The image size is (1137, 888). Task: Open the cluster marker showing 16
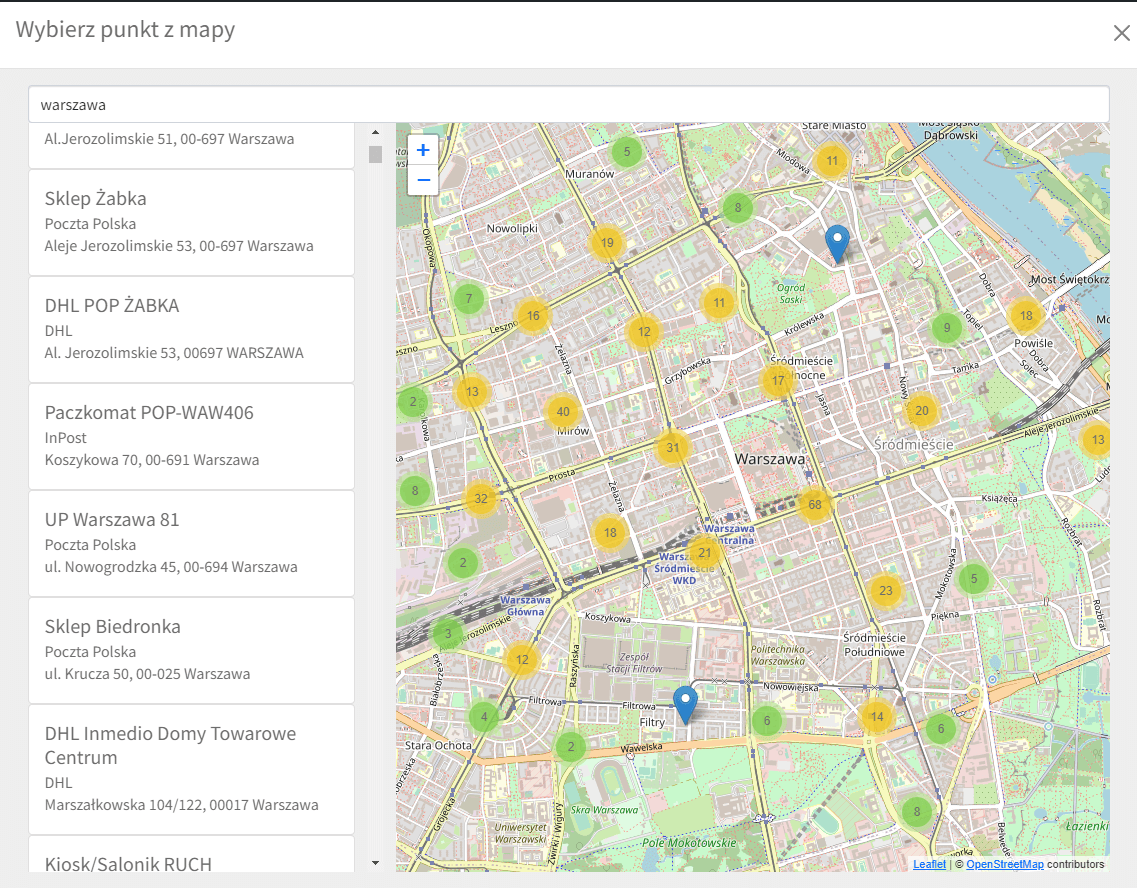[x=533, y=315]
